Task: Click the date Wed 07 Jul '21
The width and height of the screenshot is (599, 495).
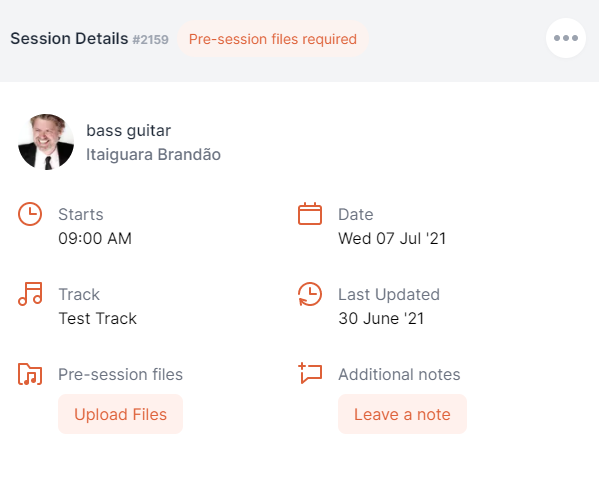Action: (x=392, y=238)
